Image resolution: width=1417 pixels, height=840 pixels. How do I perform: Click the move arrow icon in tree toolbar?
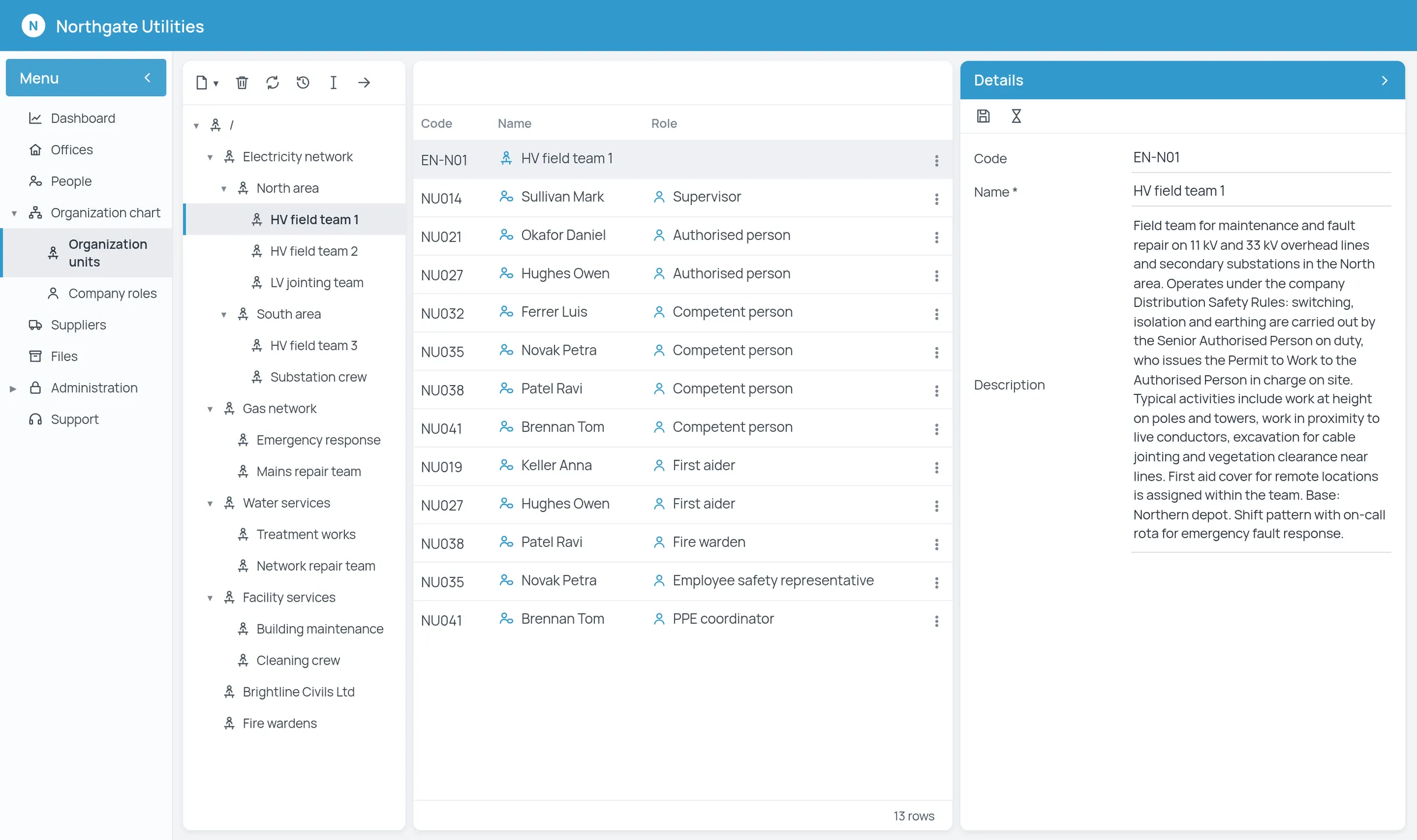[364, 83]
